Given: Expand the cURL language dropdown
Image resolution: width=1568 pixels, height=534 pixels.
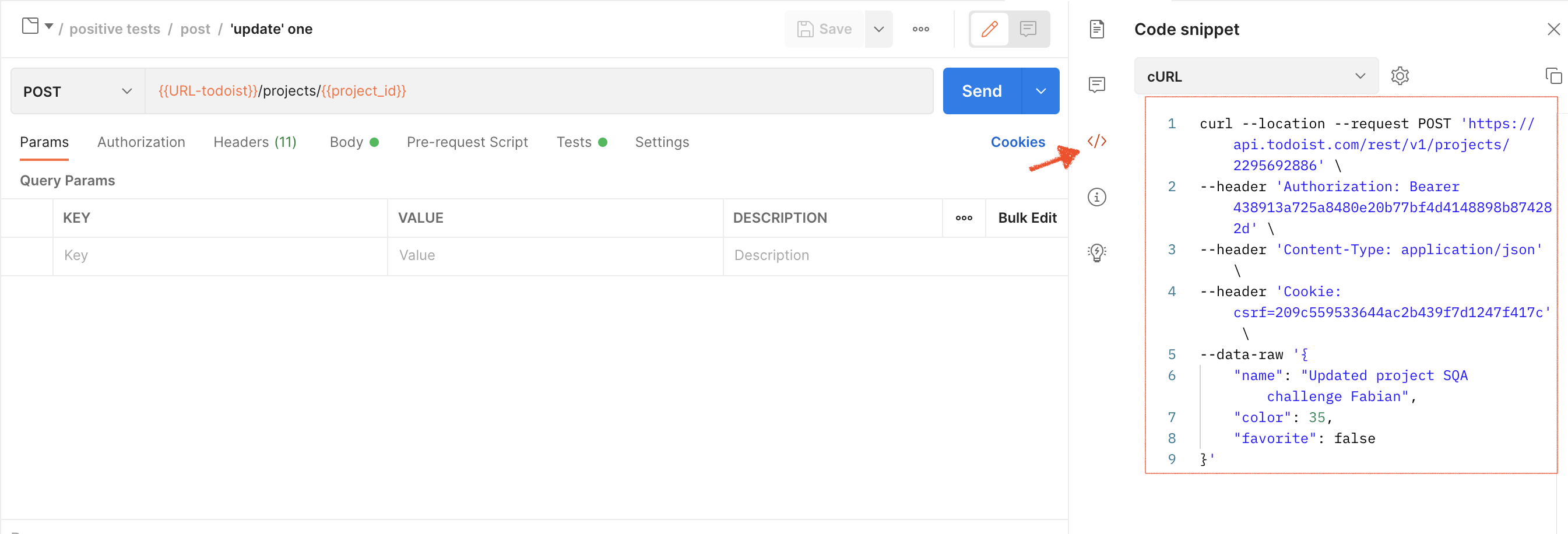Looking at the screenshot, I should point(1255,76).
